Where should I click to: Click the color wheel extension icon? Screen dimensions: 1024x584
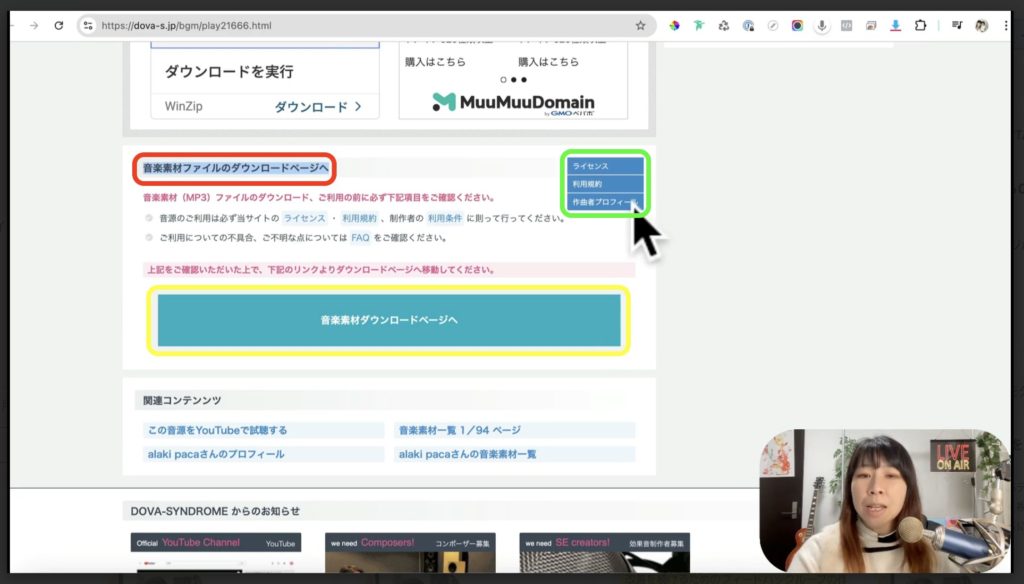point(675,24)
